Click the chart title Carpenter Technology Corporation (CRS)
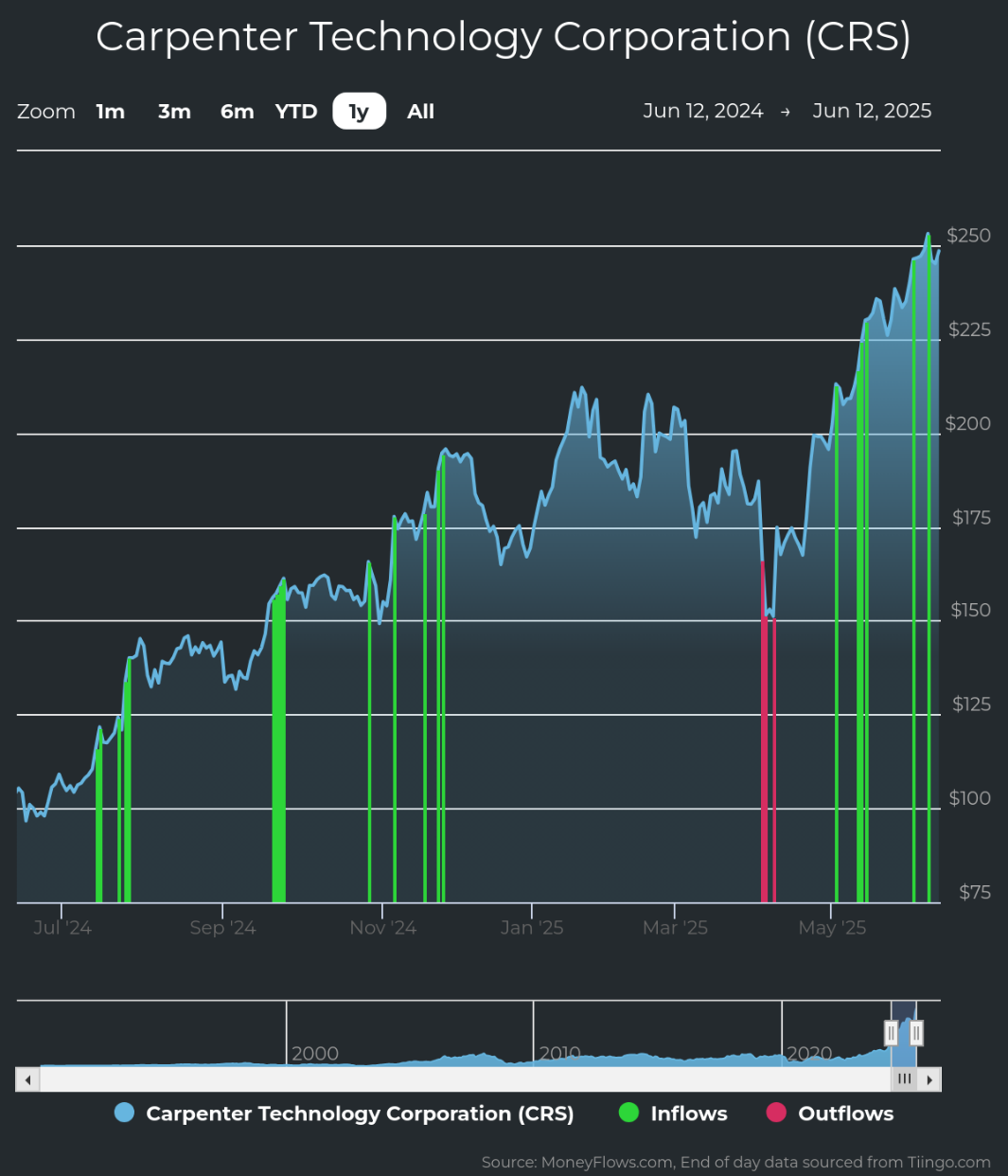Screen dimensions: 1008x1176 point(504,37)
